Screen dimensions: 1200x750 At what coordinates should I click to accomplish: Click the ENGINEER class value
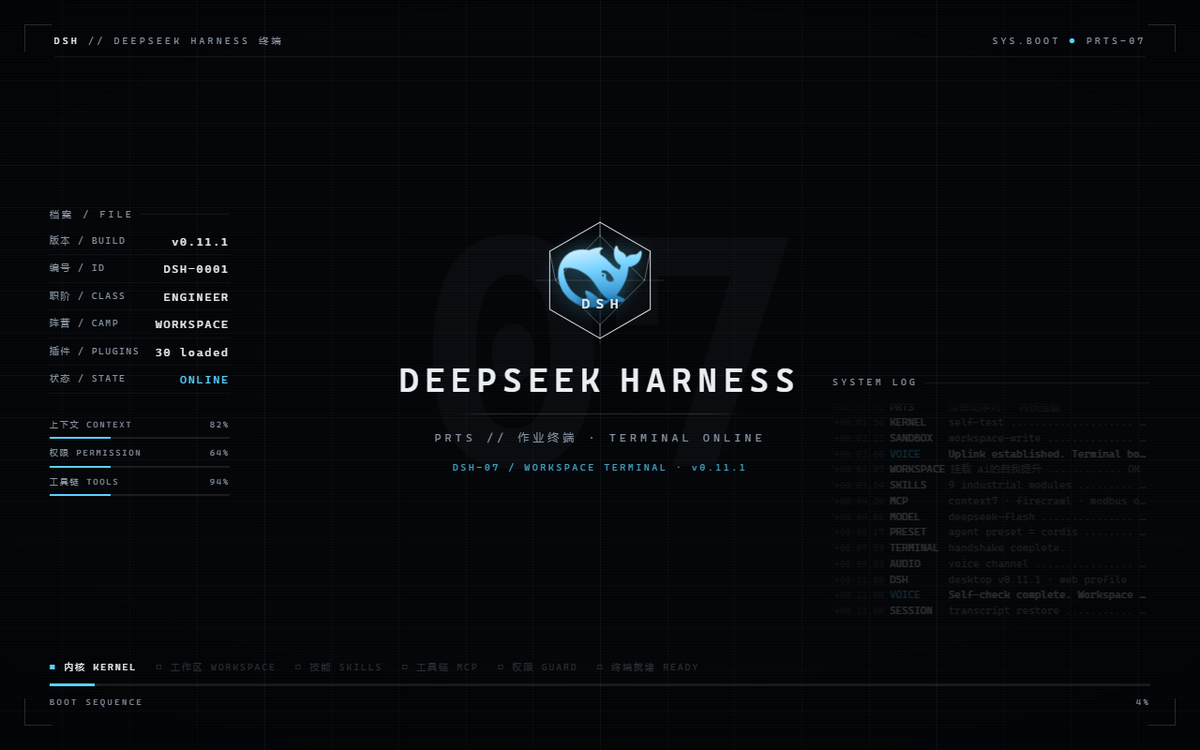196,297
